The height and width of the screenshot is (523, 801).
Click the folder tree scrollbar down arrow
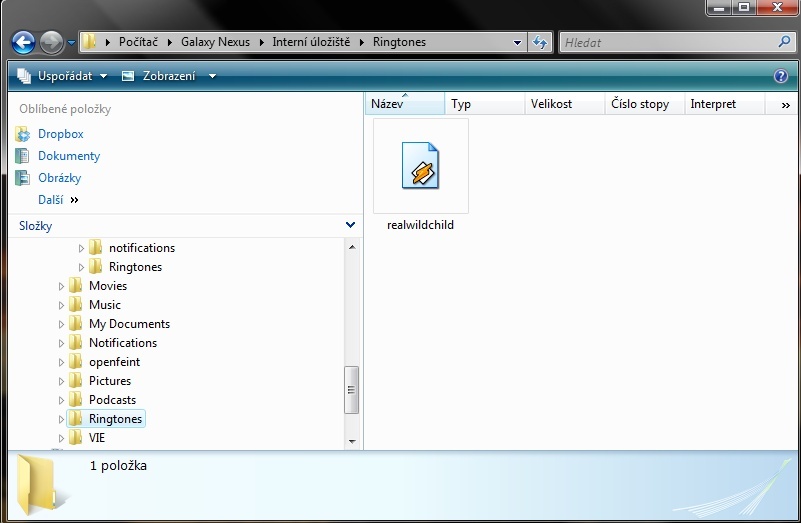coord(351,440)
